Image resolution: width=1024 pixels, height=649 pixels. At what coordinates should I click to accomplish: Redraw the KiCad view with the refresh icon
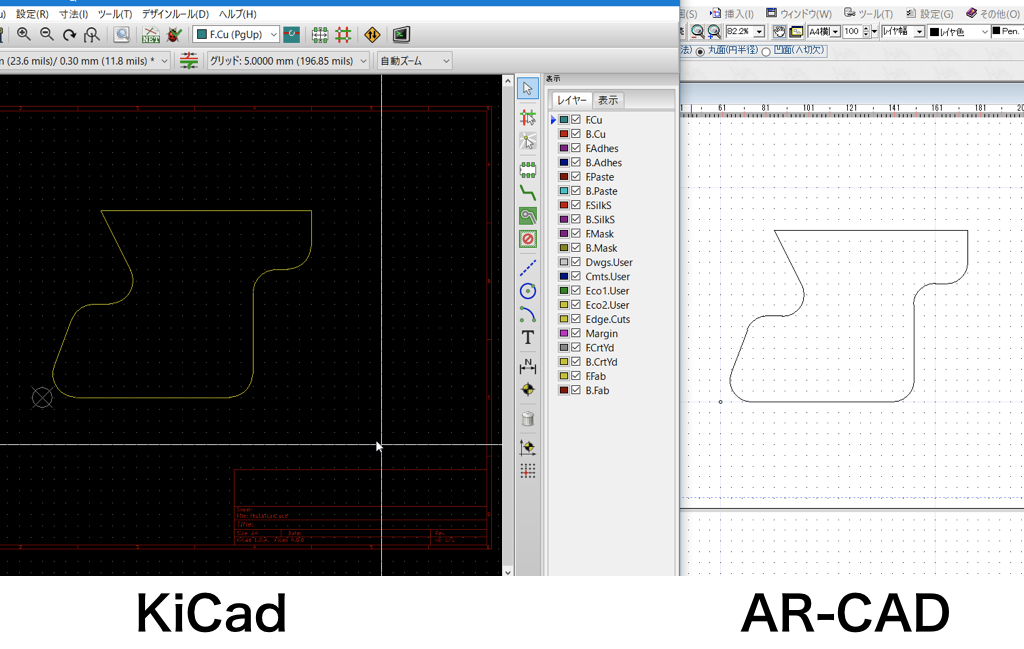tap(69, 34)
